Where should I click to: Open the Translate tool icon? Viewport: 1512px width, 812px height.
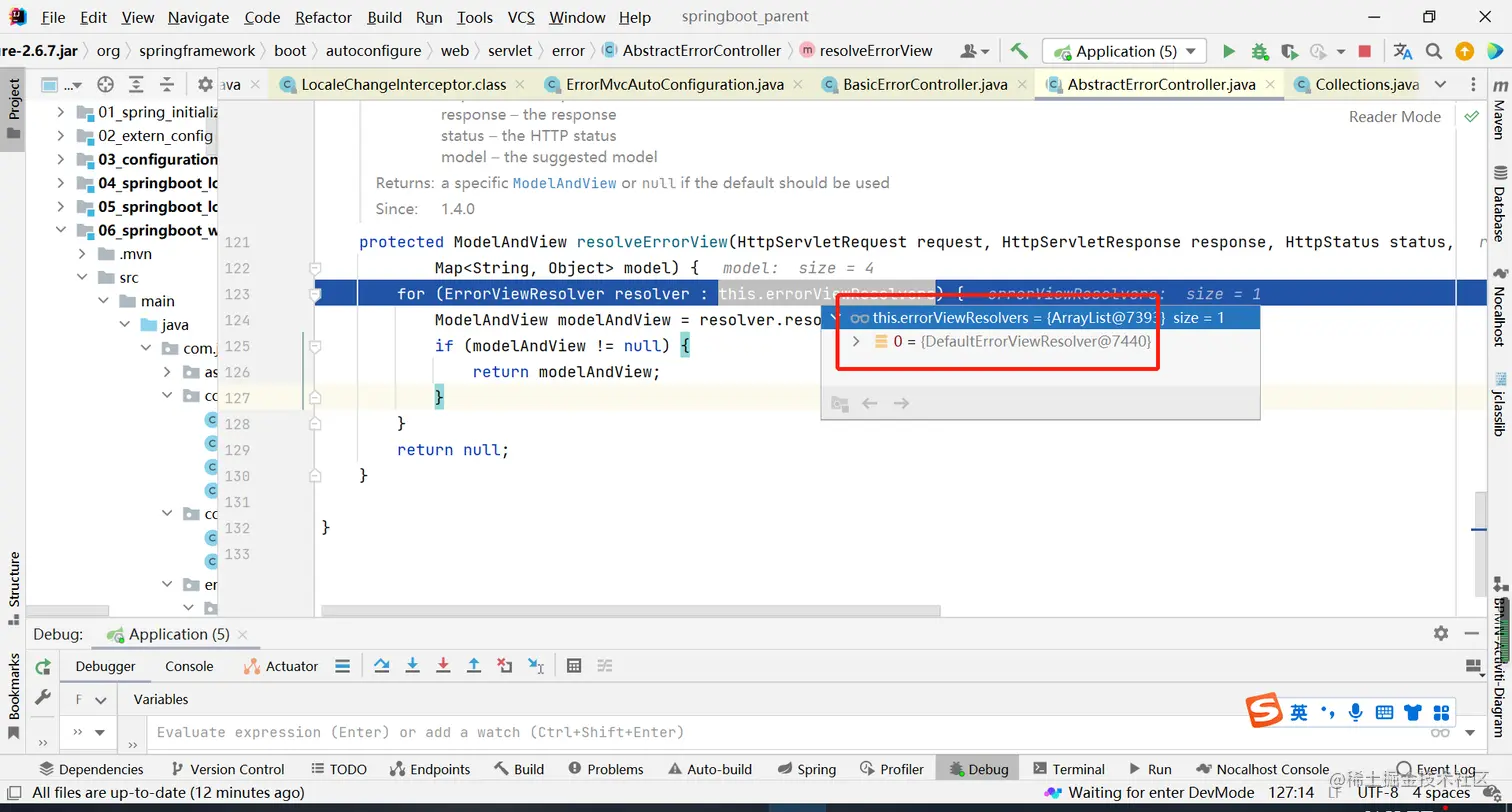pyautogui.click(x=1402, y=51)
